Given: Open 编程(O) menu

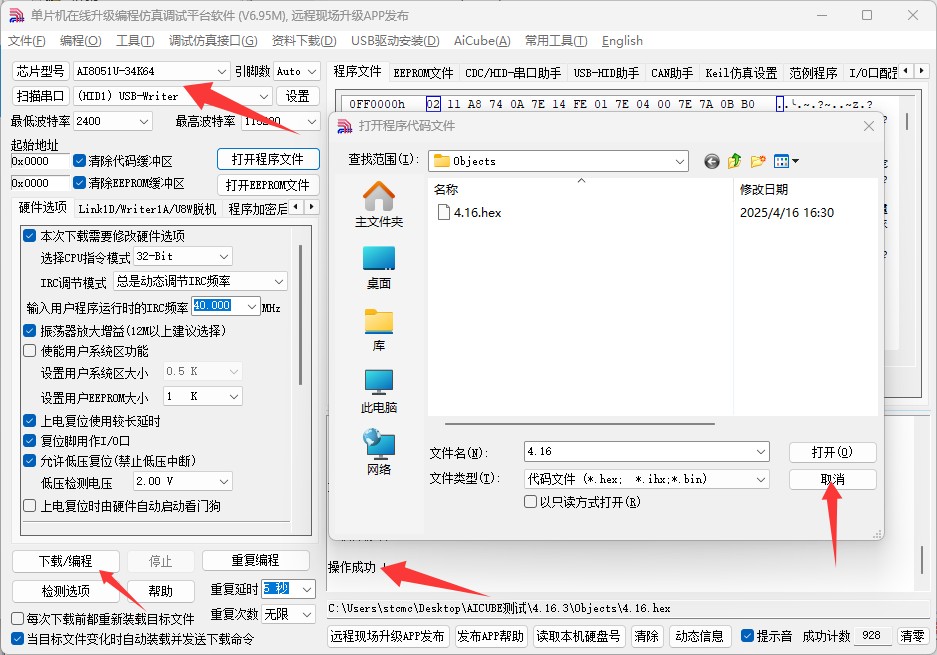Looking at the screenshot, I should coord(81,41).
